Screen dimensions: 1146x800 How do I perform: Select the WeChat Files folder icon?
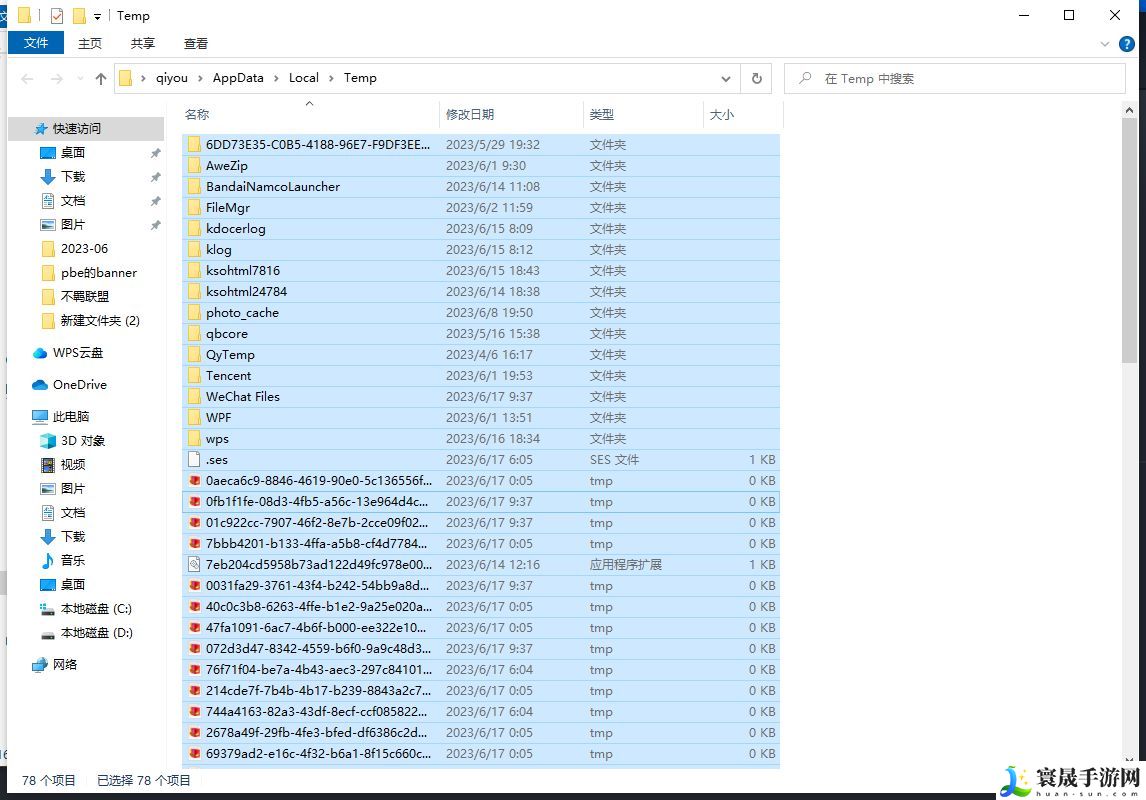pyautogui.click(x=195, y=397)
